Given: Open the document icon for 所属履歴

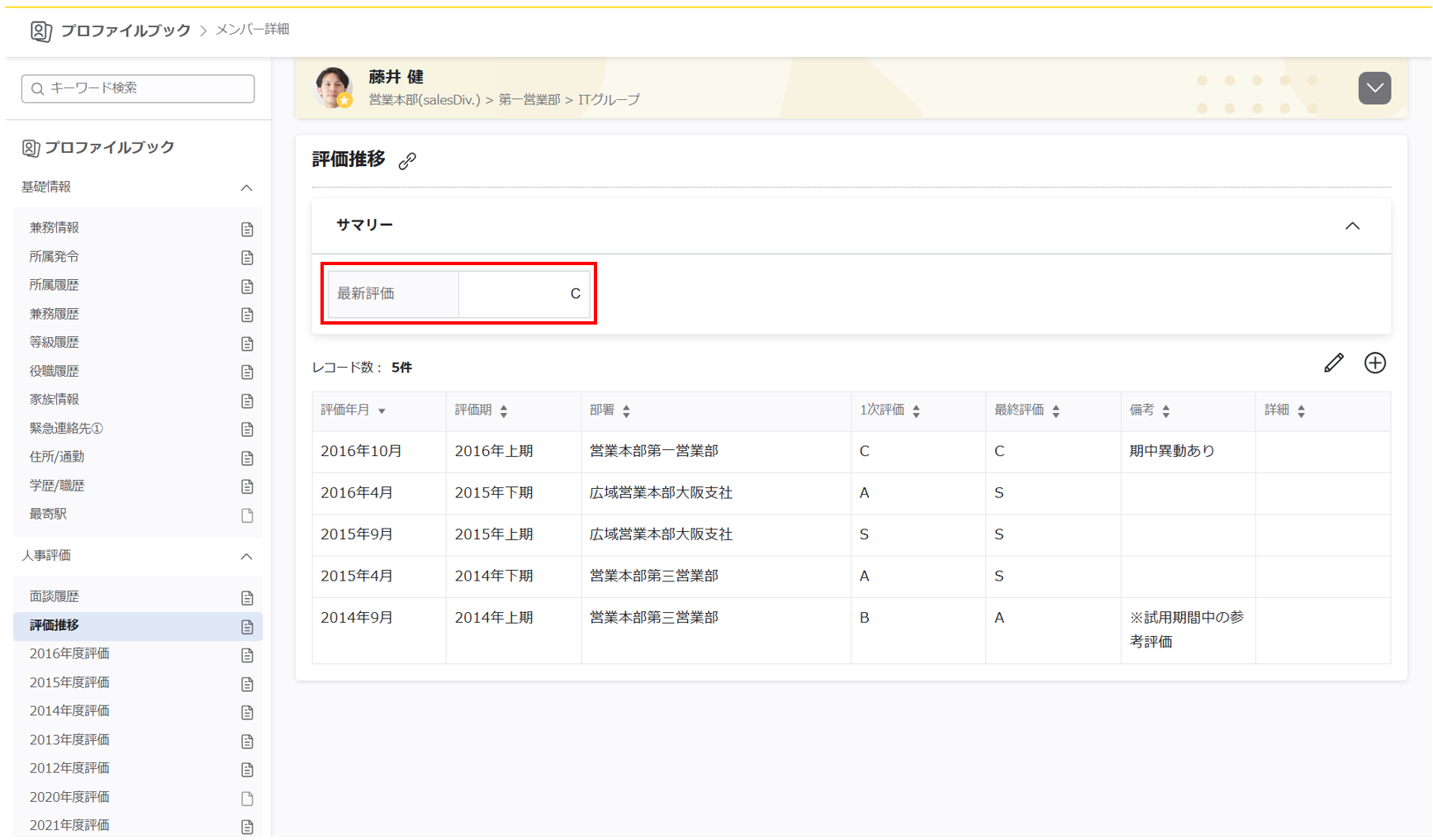Looking at the screenshot, I should click(x=247, y=286).
